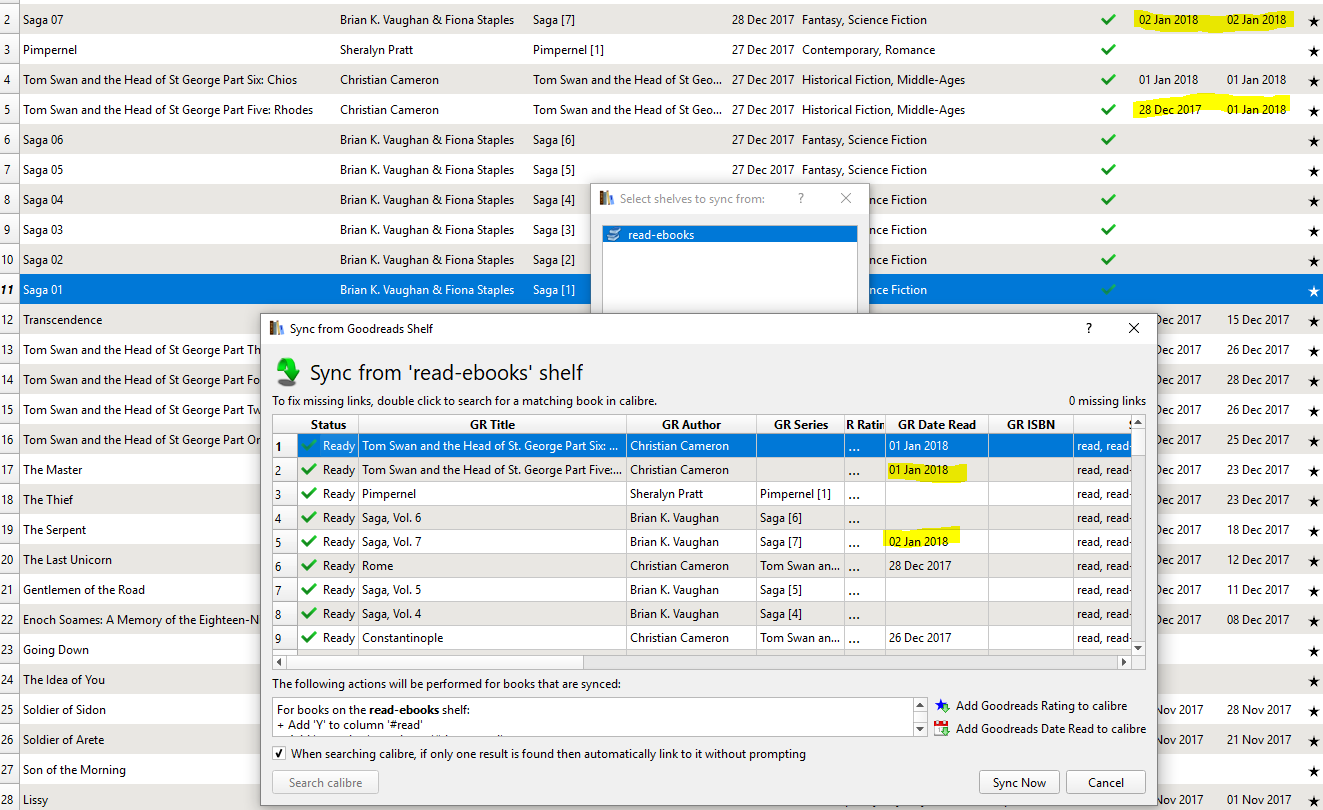Sort the sync table by the GR Title header
The width and height of the screenshot is (1323, 810).
[493, 425]
